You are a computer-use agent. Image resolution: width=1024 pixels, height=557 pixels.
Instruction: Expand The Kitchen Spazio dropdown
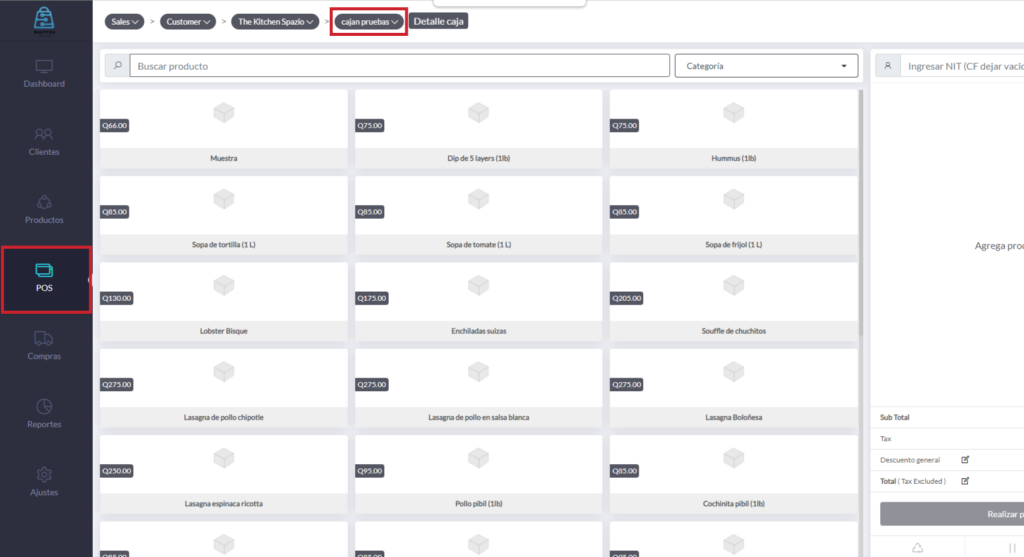[x=276, y=21]
